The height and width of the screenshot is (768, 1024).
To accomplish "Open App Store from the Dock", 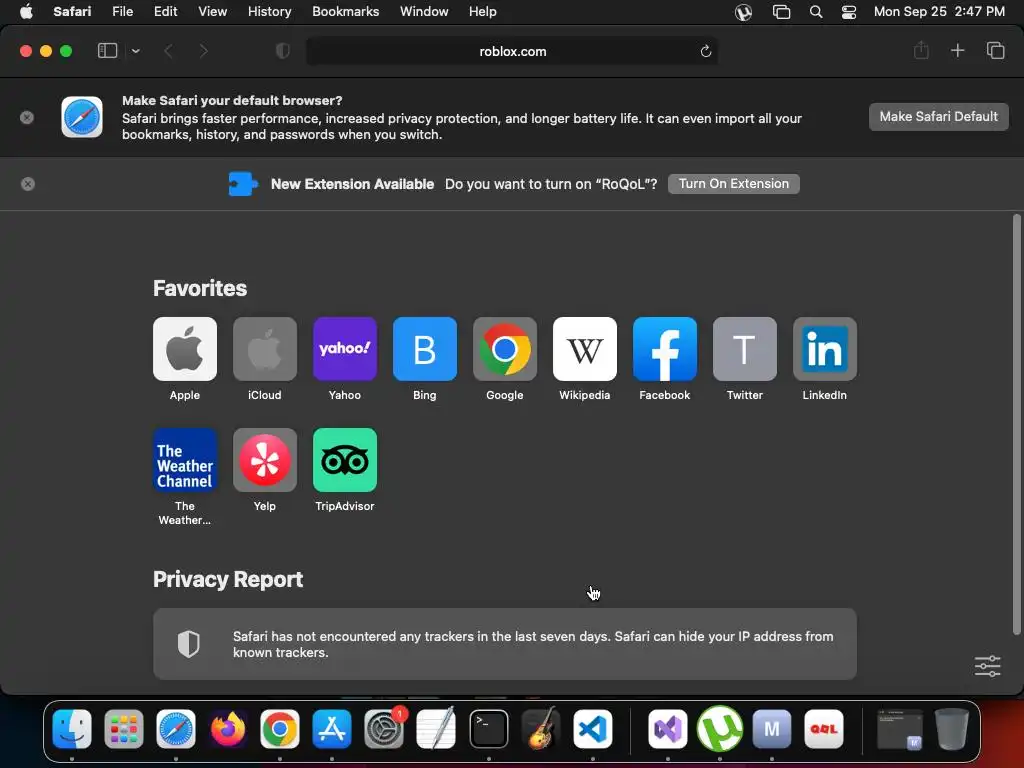I will 332,729.
